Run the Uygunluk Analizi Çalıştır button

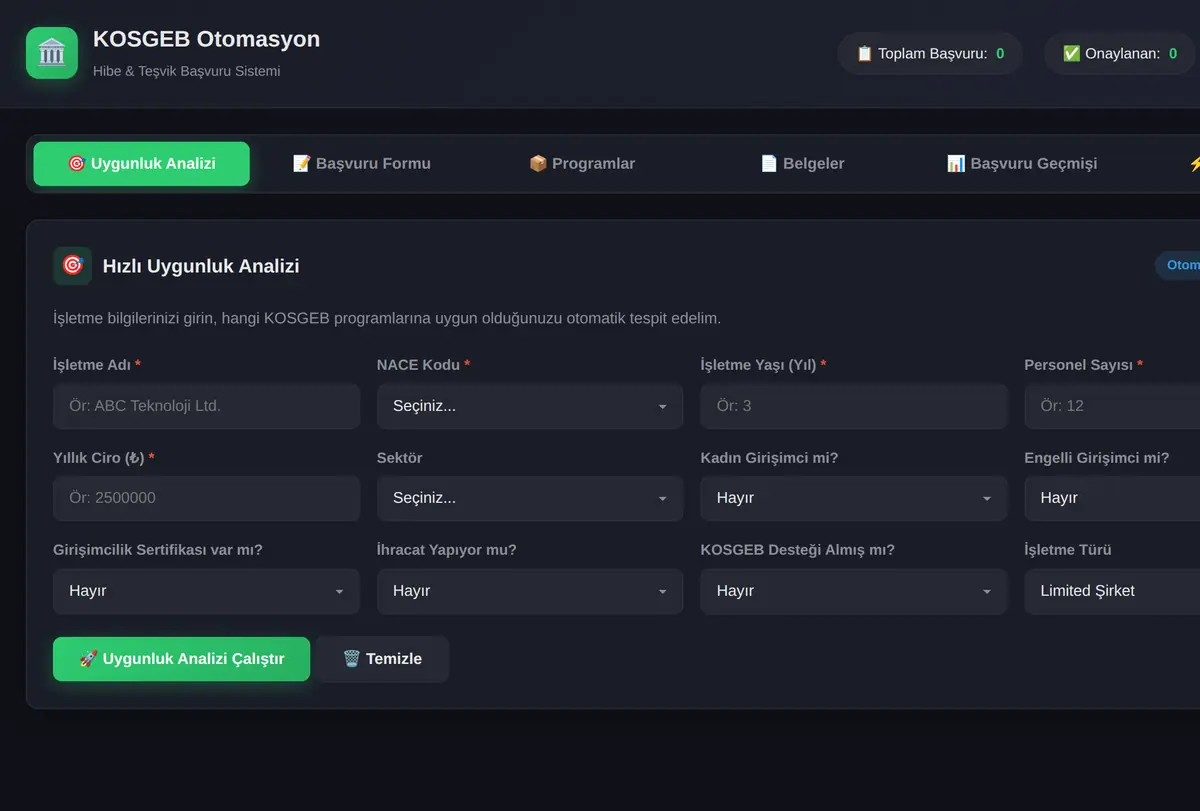pos(182,659)
